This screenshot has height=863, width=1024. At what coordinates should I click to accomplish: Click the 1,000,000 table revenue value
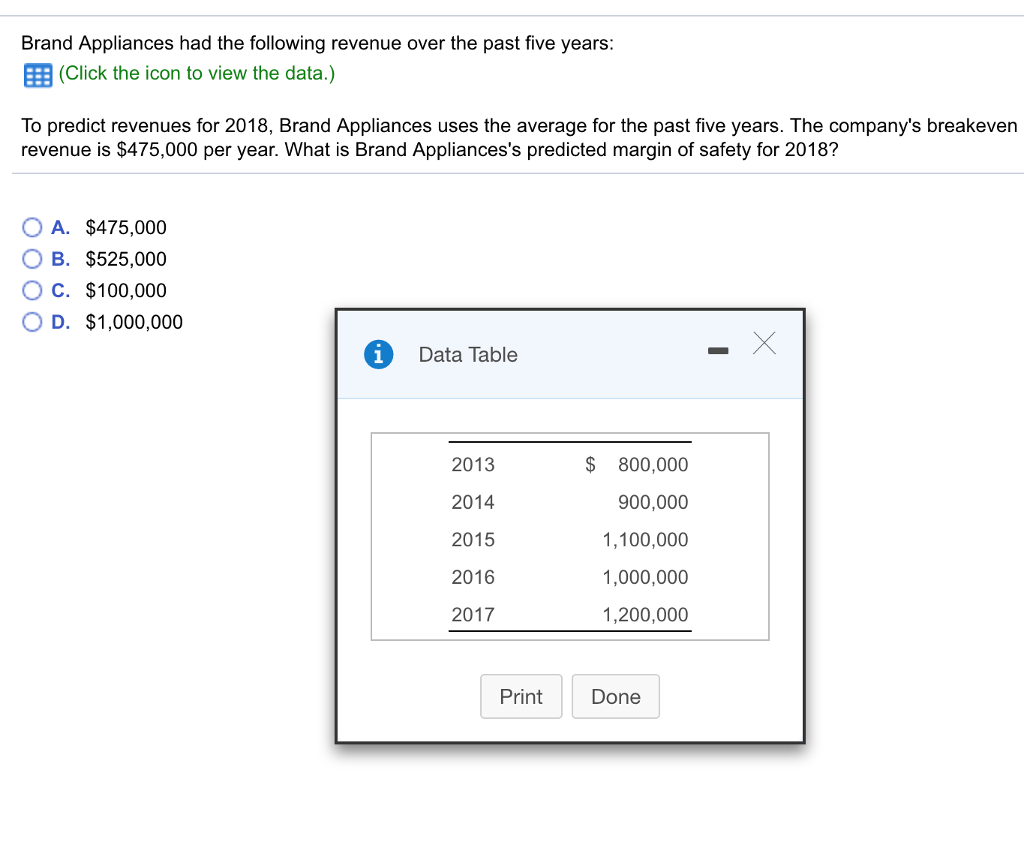[x=645, y=577]
